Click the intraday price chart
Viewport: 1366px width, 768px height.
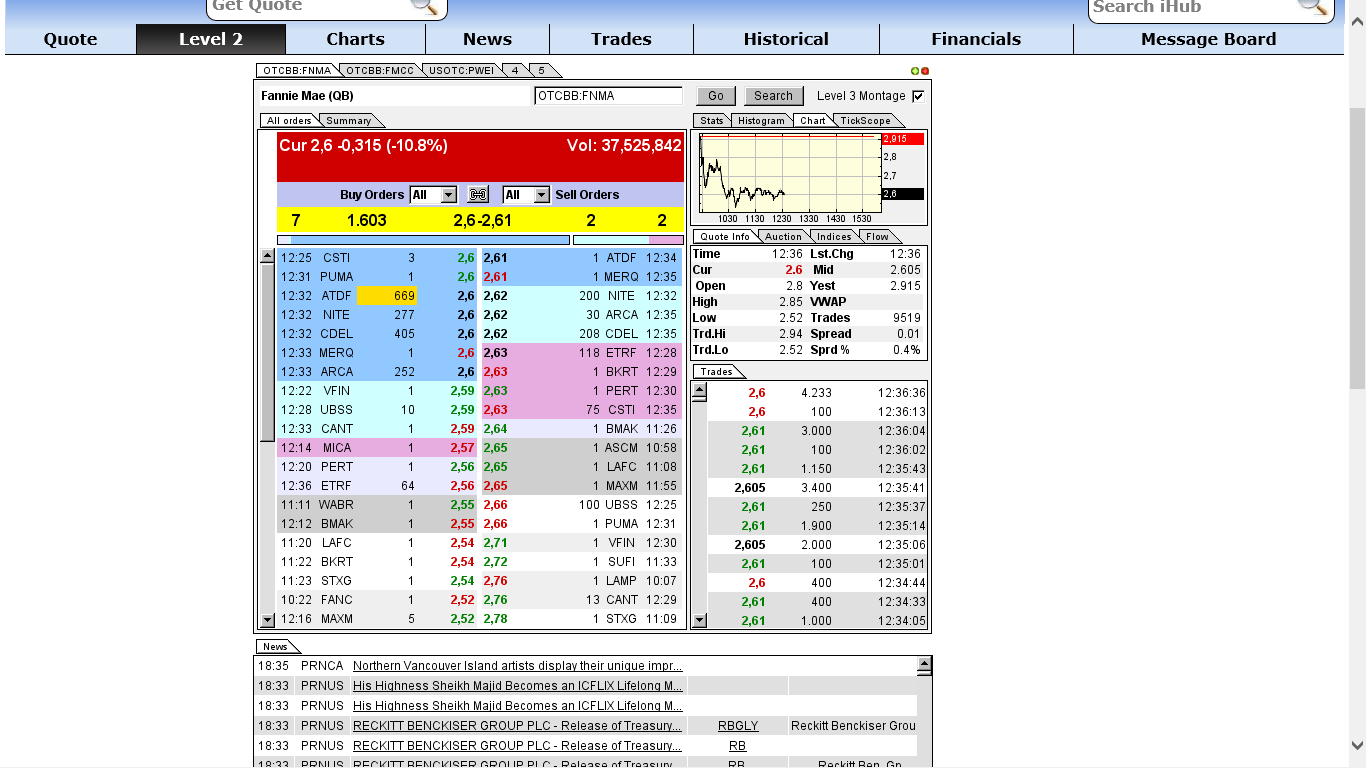[790, 171]
